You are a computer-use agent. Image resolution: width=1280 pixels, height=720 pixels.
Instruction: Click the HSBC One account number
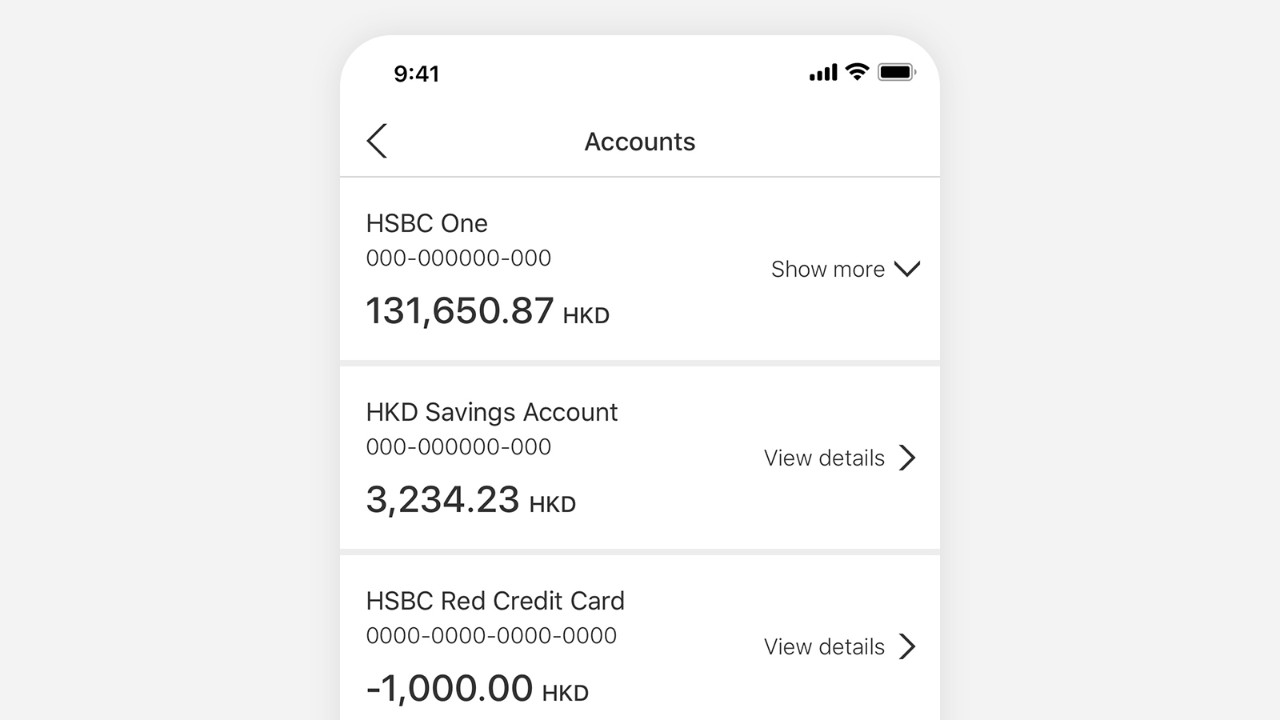[x=459, y=258]
